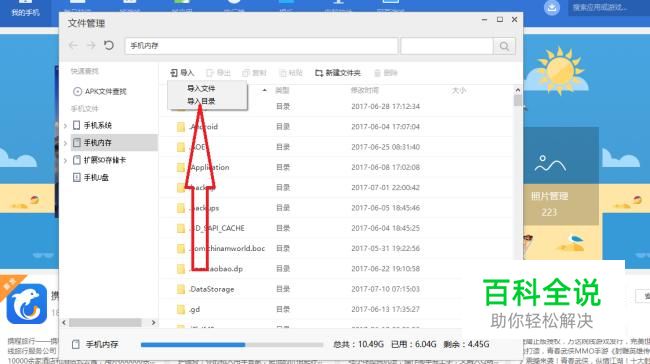
Task: Click the back navigation arrow
Action: coord(73,46)
